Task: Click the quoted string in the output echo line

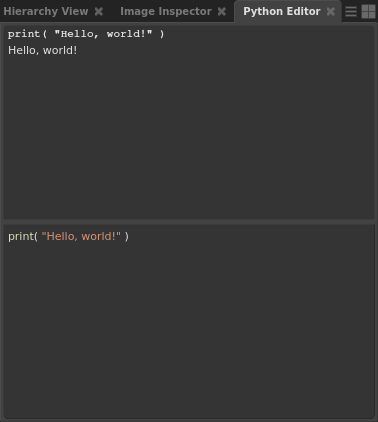Action: (103, 34)
